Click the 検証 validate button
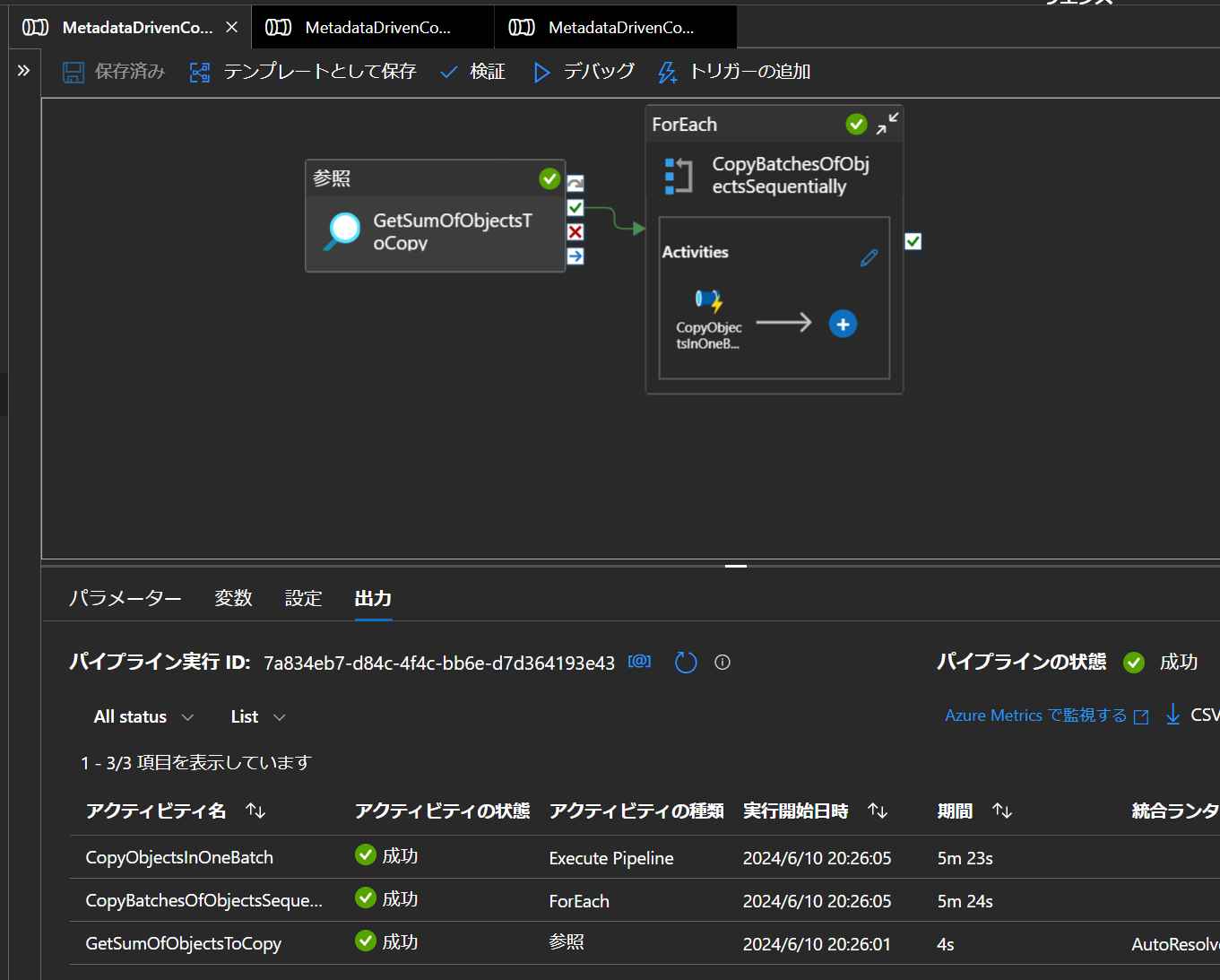This screenshot has height=980, width=1220. (x=473, y=72)
